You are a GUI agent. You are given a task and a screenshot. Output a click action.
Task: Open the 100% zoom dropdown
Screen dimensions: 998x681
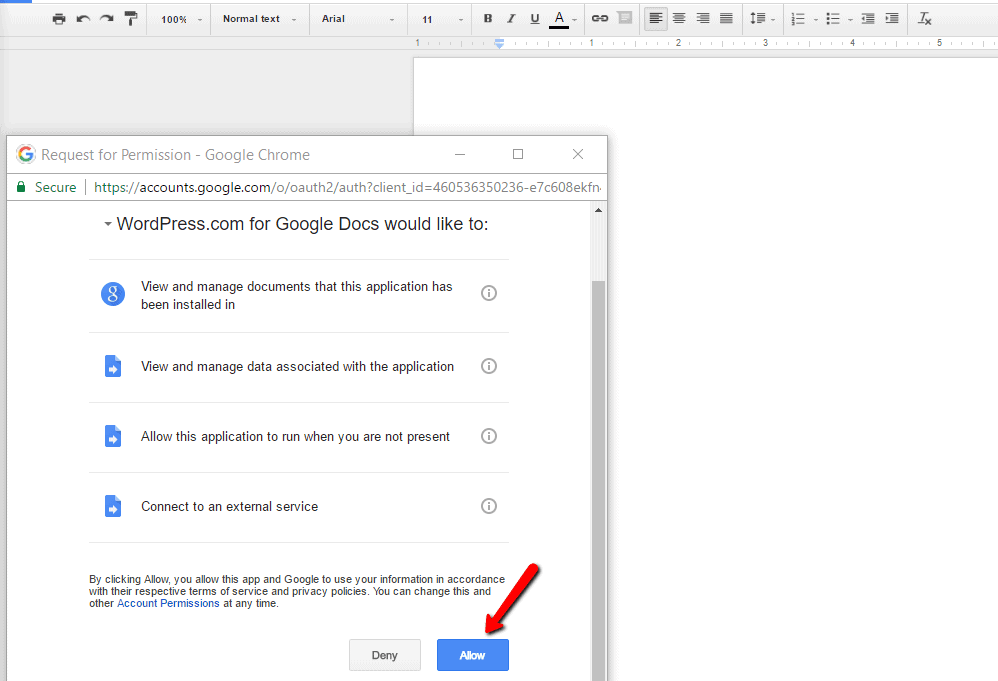(x=181, y=19)
